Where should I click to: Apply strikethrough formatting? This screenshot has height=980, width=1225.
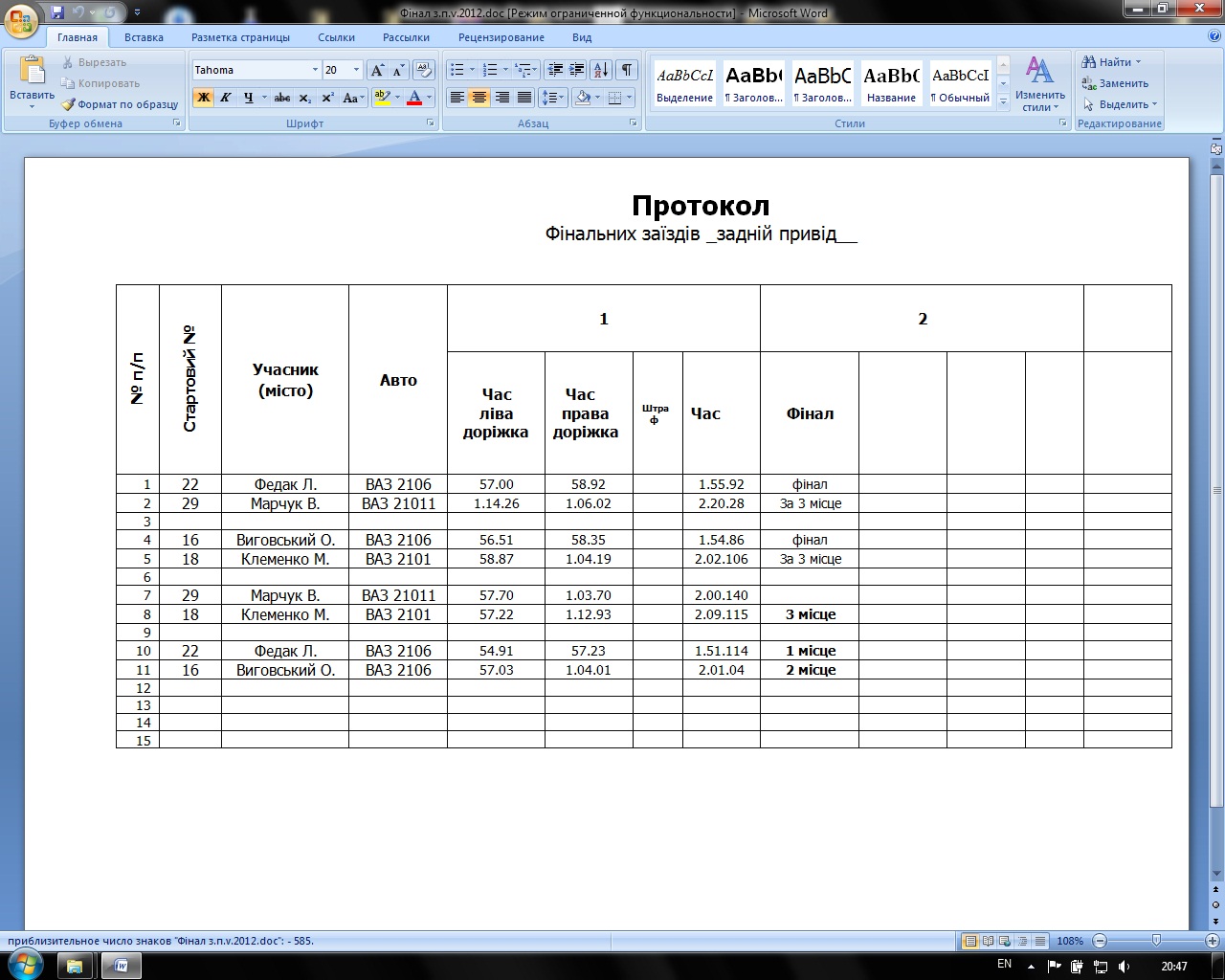[281, 98]
